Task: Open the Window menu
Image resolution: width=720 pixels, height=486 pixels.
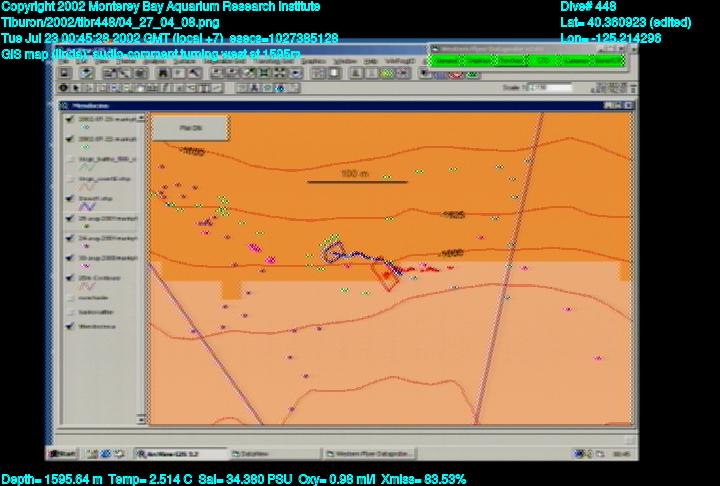Action: point(346,60)
